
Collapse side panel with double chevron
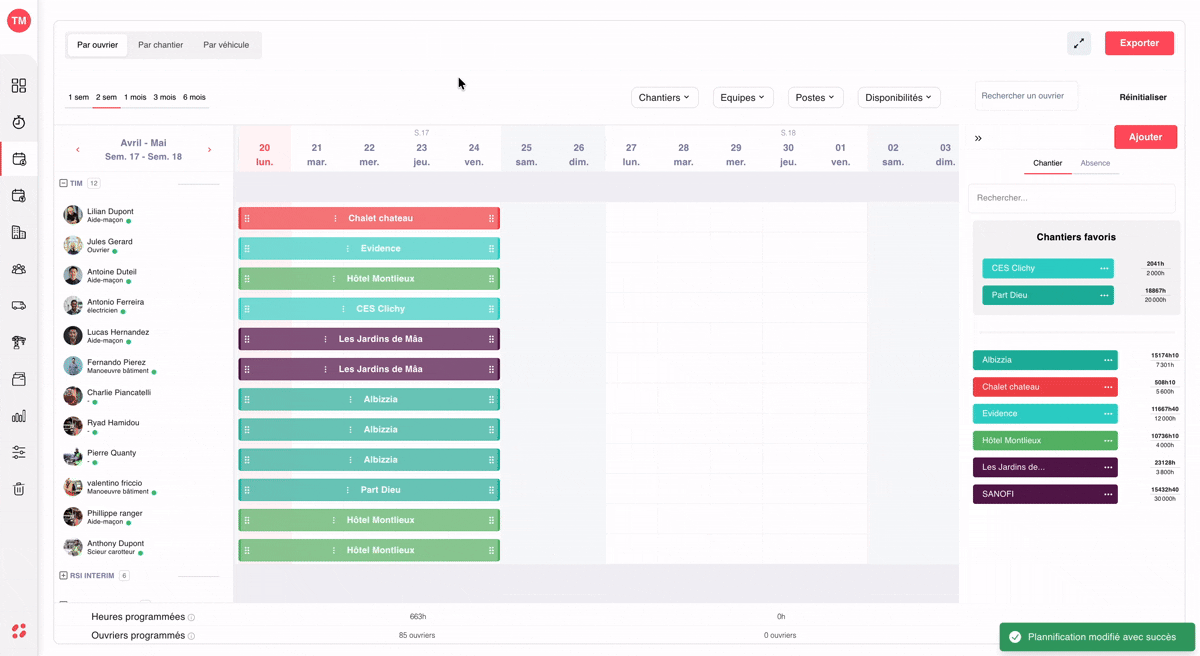(978, 138)
